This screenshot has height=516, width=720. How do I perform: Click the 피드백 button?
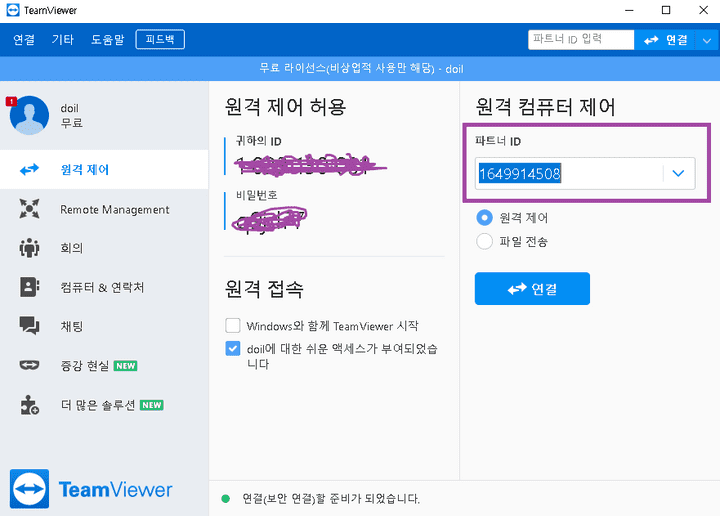(160, 39)
